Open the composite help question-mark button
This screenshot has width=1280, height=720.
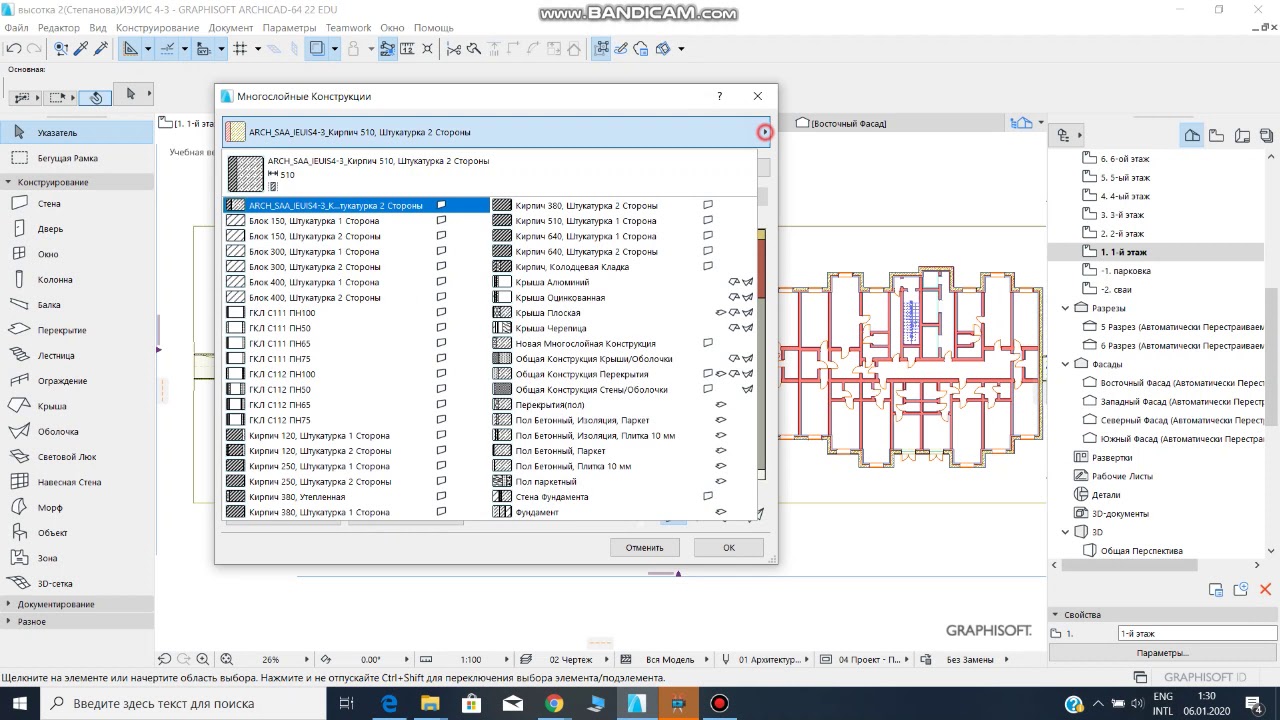click(x=719, y=96)
